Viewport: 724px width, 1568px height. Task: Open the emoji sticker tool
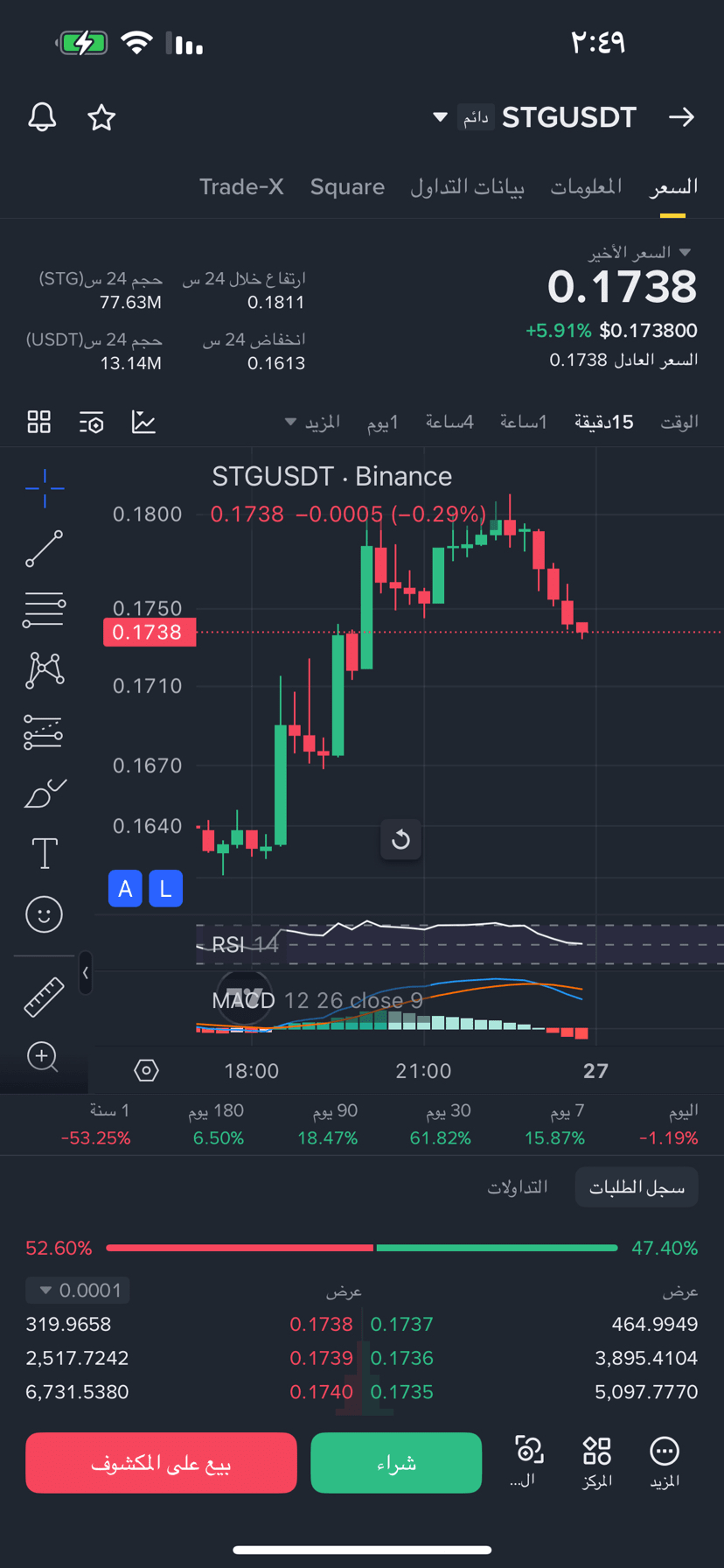click(x=45, y=914)
